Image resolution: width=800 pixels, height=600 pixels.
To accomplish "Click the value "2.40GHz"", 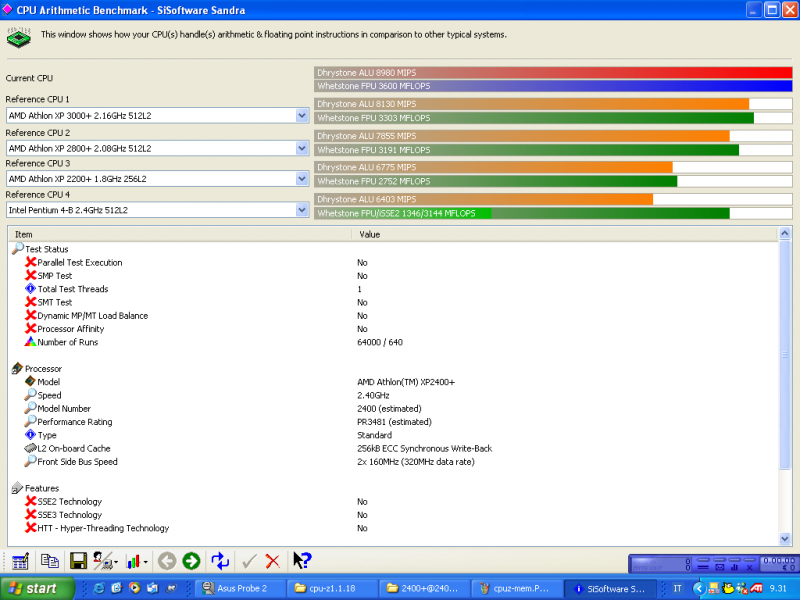I will tap(373, 395).
